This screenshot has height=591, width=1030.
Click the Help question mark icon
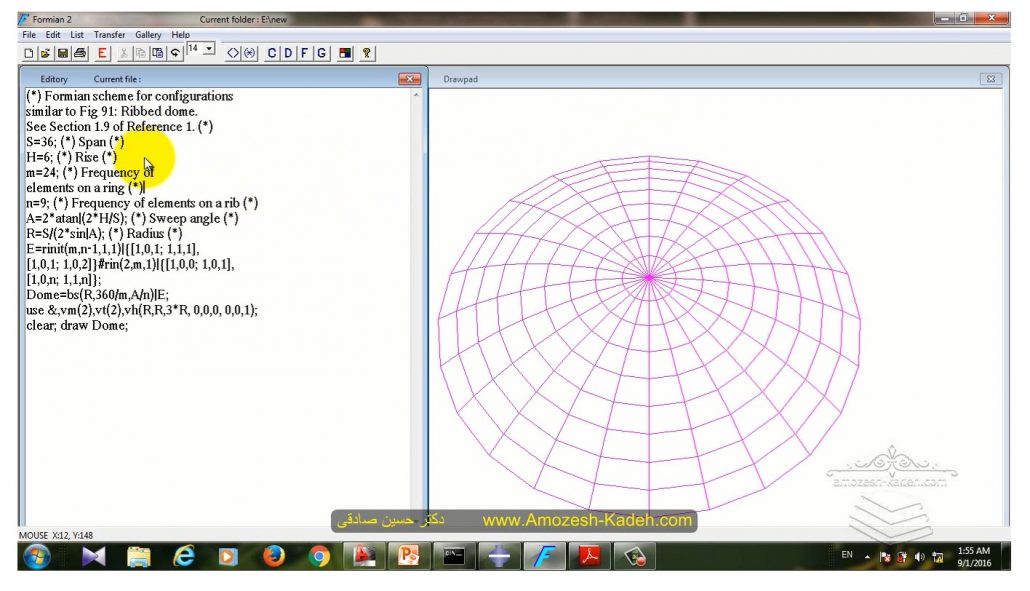point(367,53)
